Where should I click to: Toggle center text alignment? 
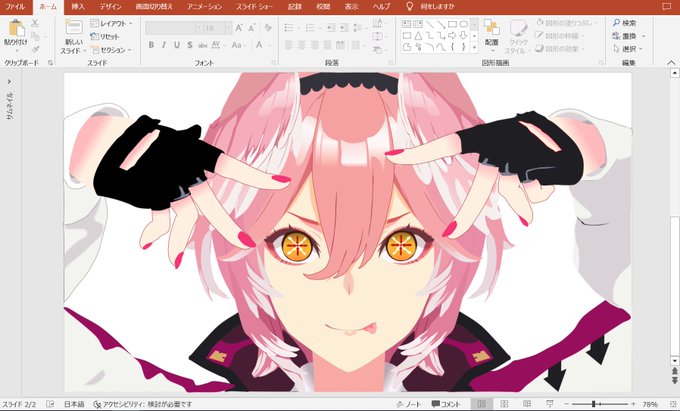click(302, 45)
